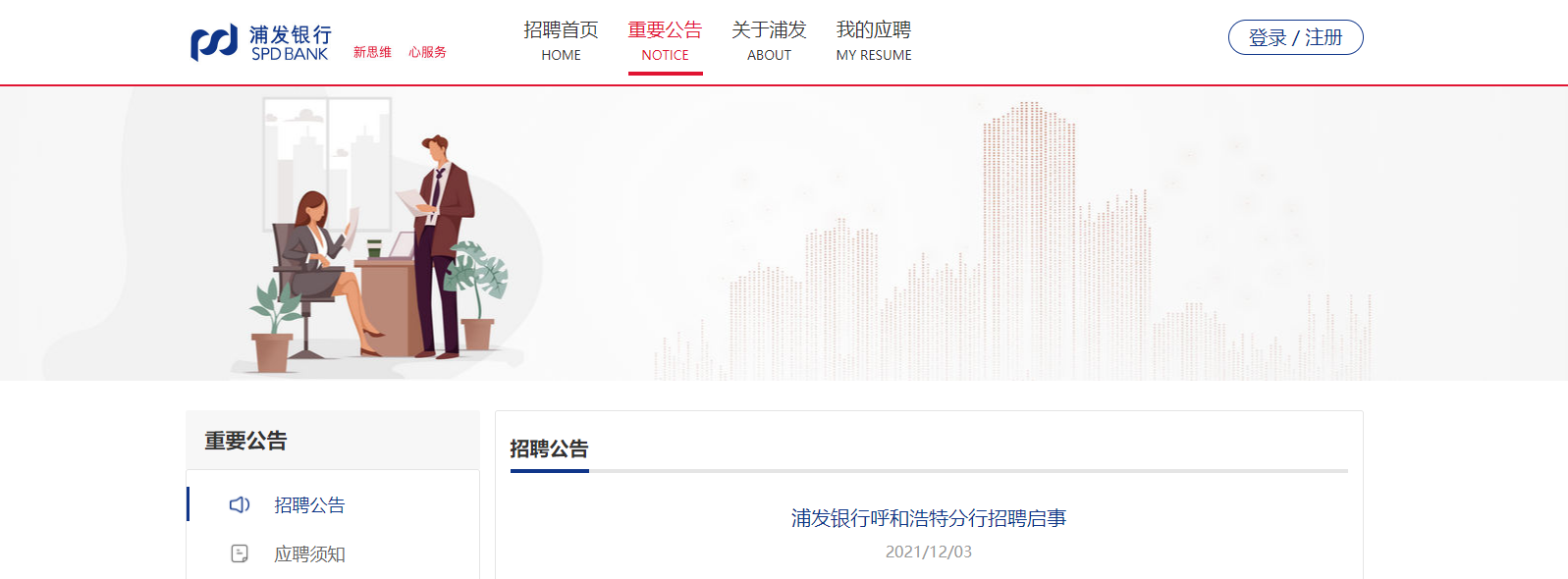The image size is (1568, 579).
Task: Click the 登录 / 注册 button
Action: click(x=1295, y=37)
